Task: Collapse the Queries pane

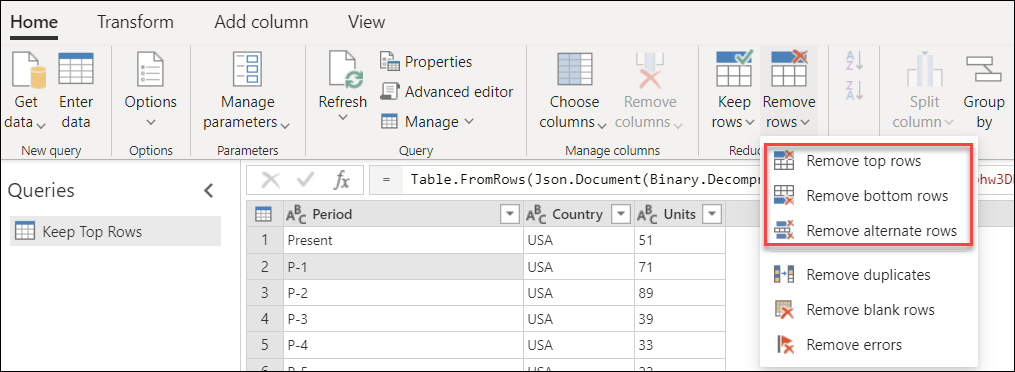Action: (208, 191)
